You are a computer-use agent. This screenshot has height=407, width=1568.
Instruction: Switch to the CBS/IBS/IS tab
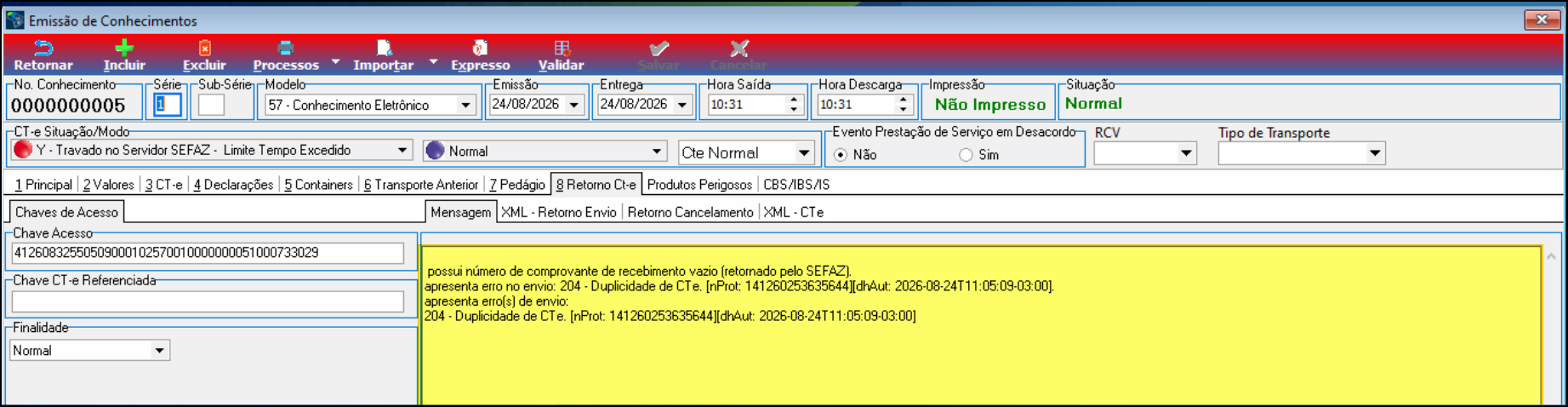click(x=796, y=185)
